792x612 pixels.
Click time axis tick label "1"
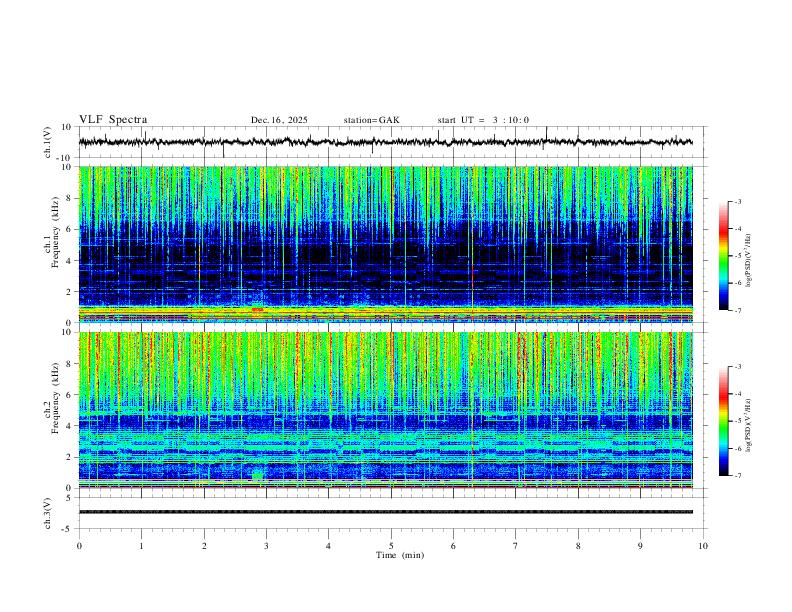coord(141,546)
